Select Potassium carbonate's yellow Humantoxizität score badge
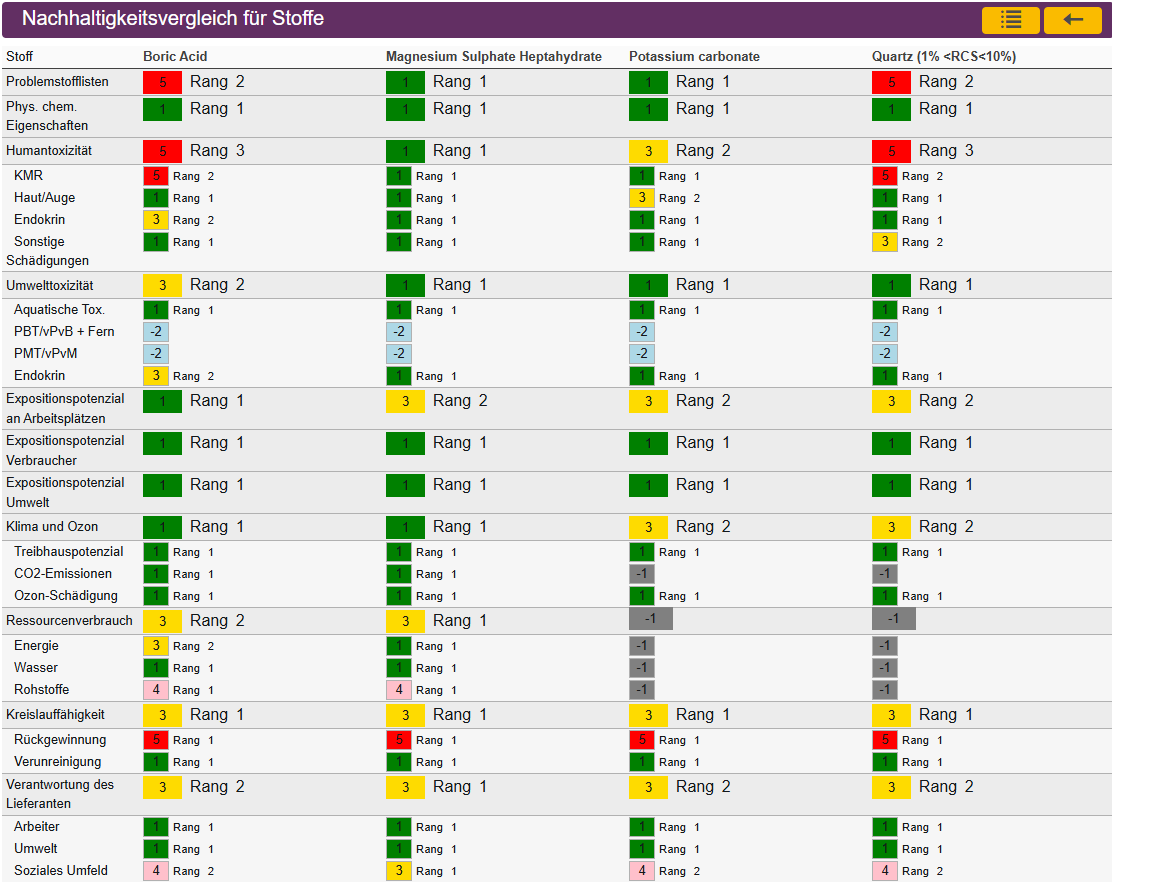 [x=648, y=151]
